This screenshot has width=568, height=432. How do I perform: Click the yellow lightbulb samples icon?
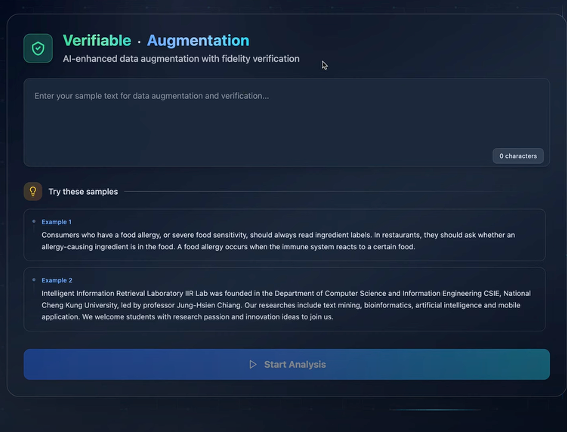tap(33, 191)
